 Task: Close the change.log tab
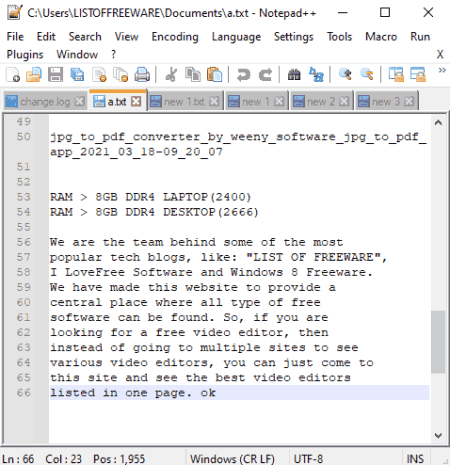click(79, 101)
